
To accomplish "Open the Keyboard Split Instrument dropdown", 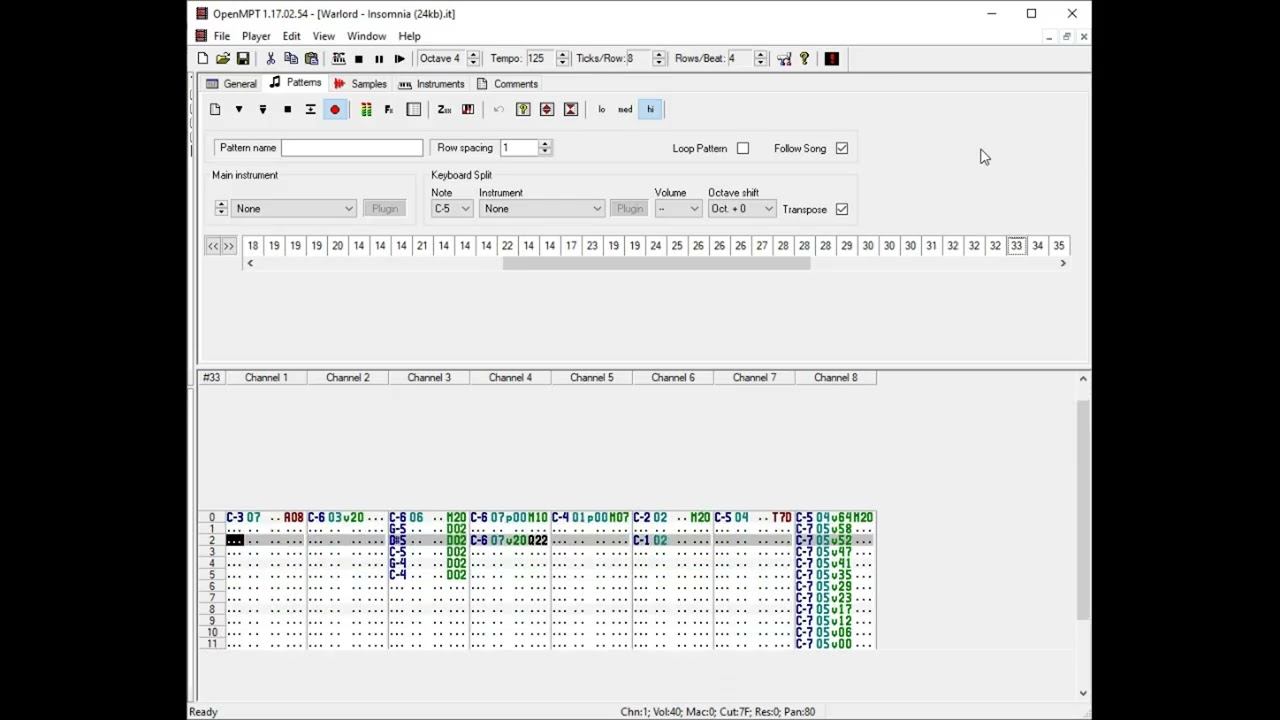I will (541, 209).
